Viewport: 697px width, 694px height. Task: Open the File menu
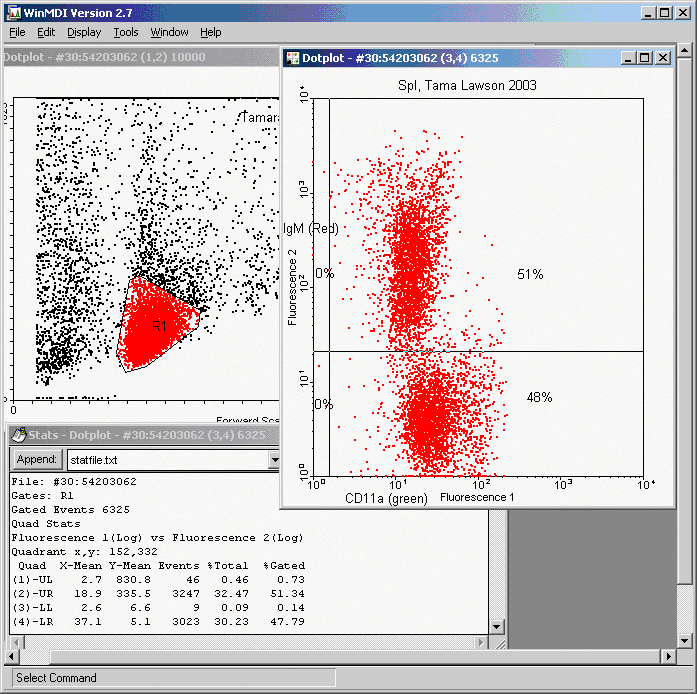[x=17, y=32]
